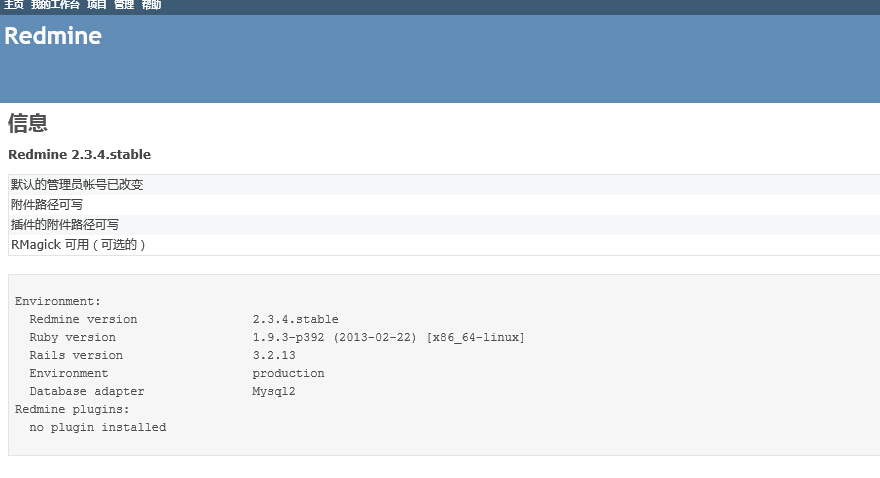Click the 1.9.3-p392 Ruby version value
The width and height of the screenshot is (880, 478).
coord(288,337)
